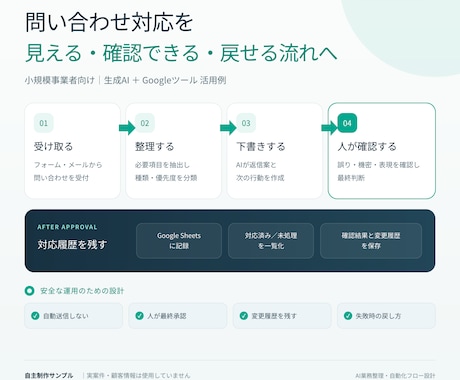The height and width of the screenshot is (380, 460).
Task: Click the highlighted 04 step number badge
Action: pyautogui.click(x=347, y=123)
